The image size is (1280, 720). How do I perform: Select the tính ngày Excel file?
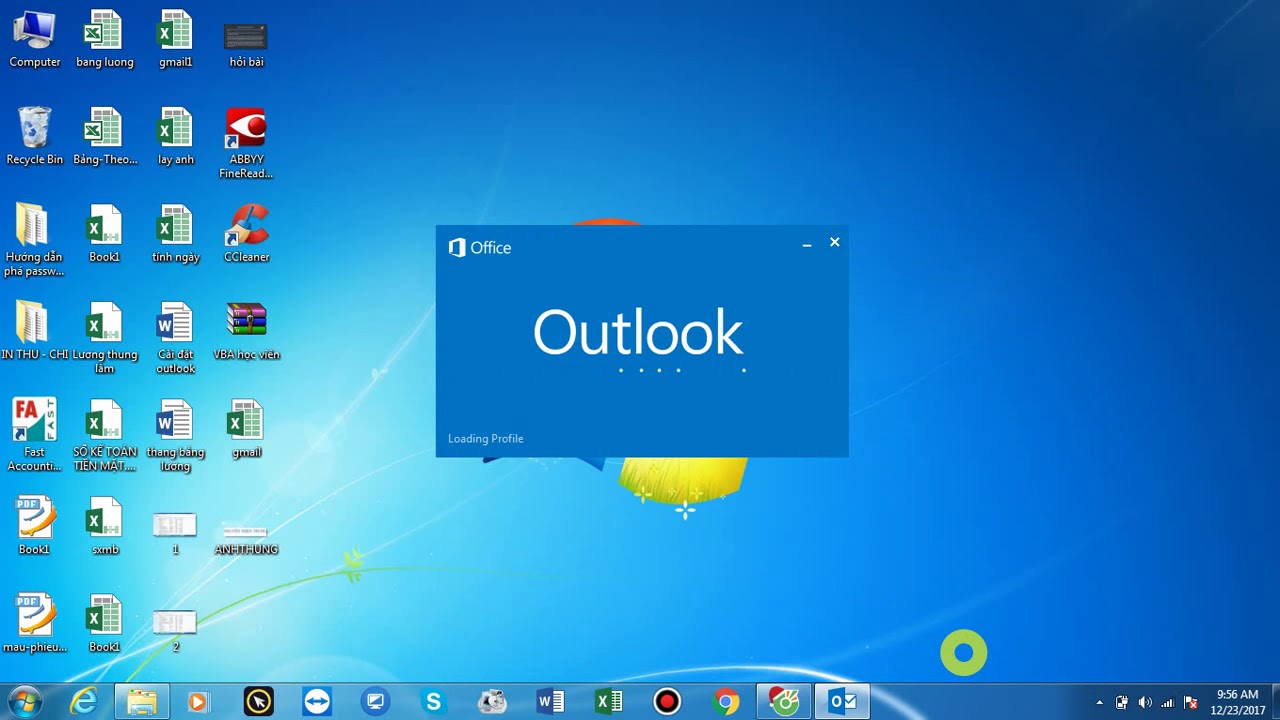coord(176,235)
